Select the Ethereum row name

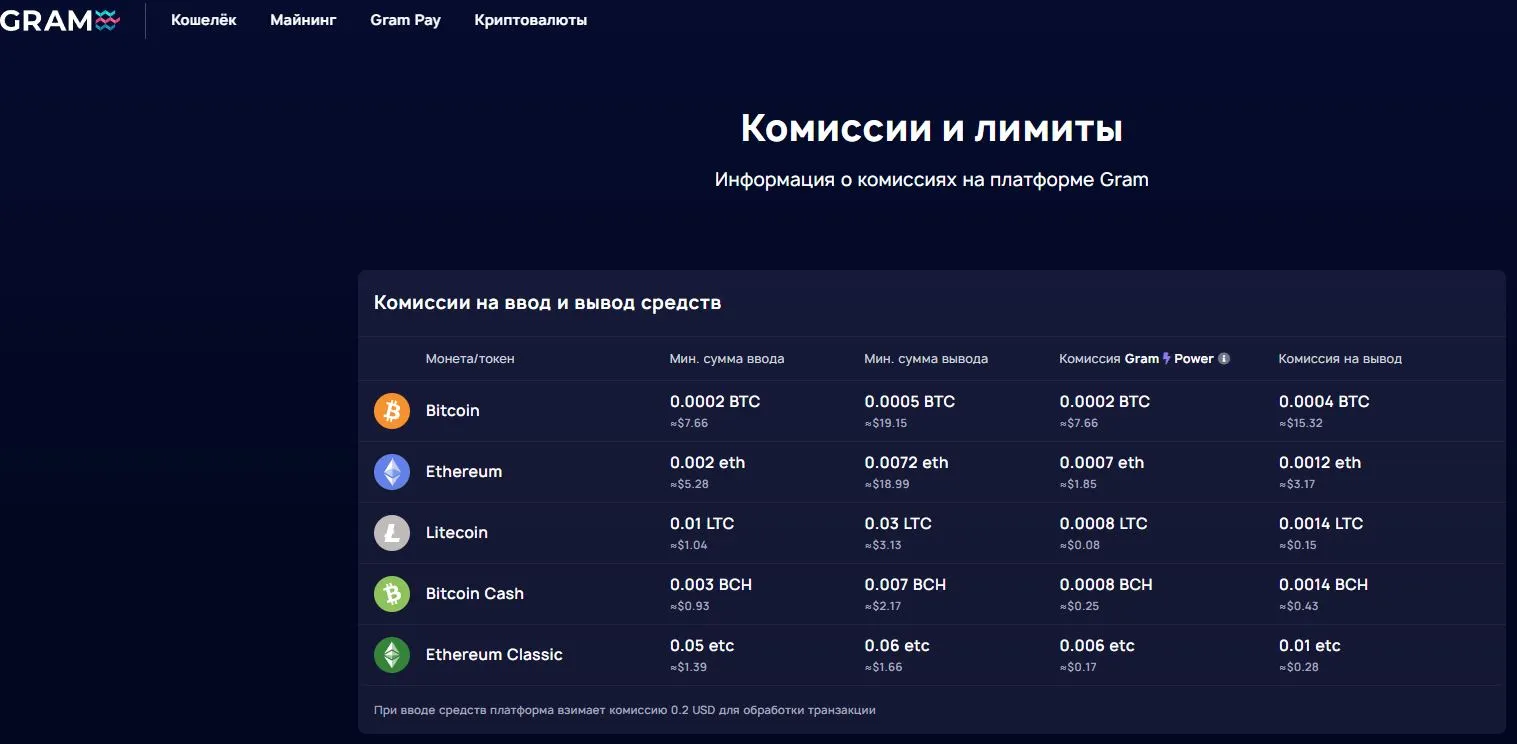464,472
